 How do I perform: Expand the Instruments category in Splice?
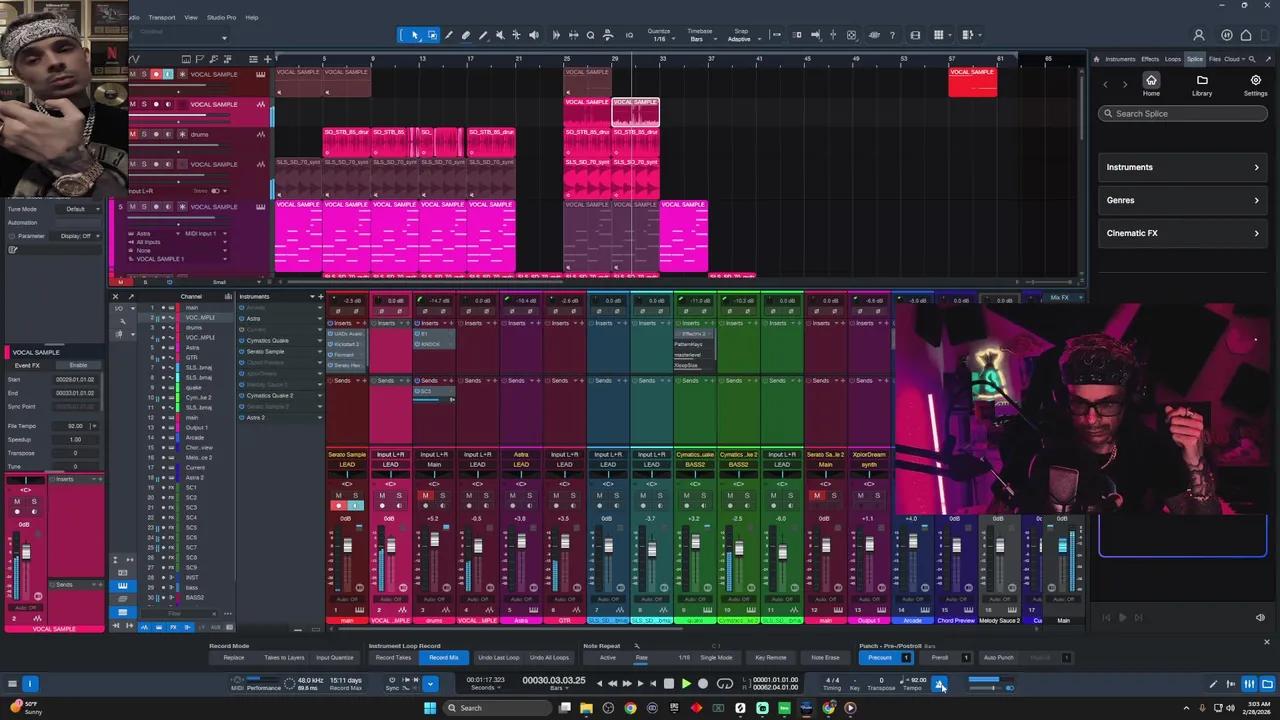pyautogui.click(x=1182, y=167)
